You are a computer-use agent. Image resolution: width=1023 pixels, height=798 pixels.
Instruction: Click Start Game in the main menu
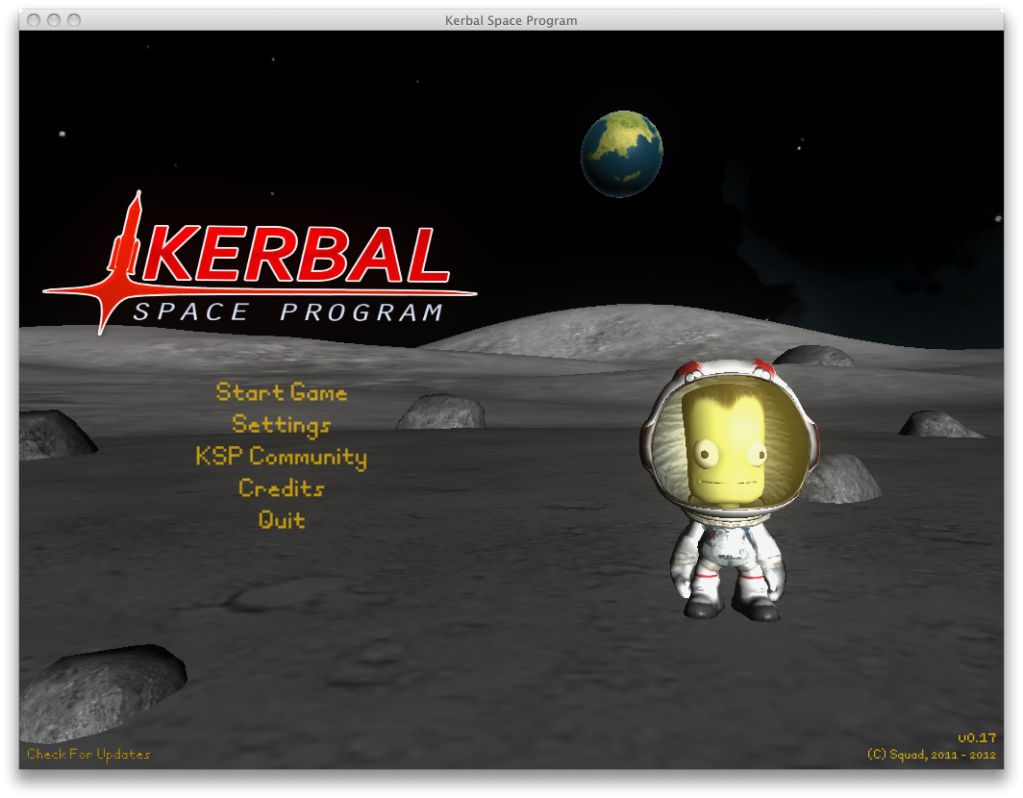[x=281, y=392]
